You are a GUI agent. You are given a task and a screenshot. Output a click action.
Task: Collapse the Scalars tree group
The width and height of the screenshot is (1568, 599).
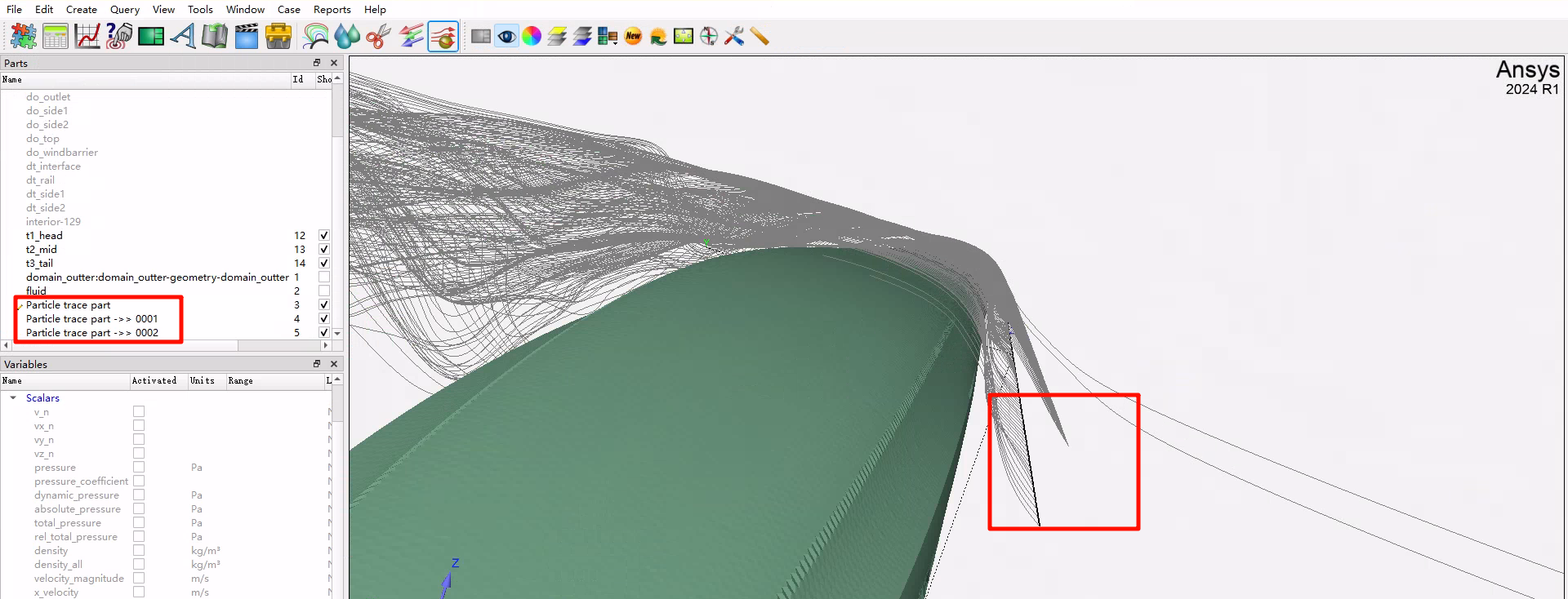pos(13,398)
